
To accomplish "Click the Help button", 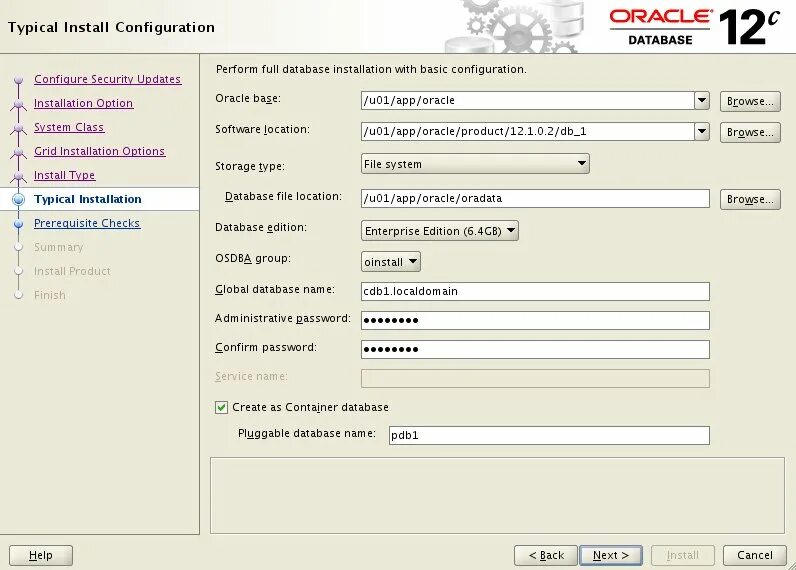I will click(41, 555).
